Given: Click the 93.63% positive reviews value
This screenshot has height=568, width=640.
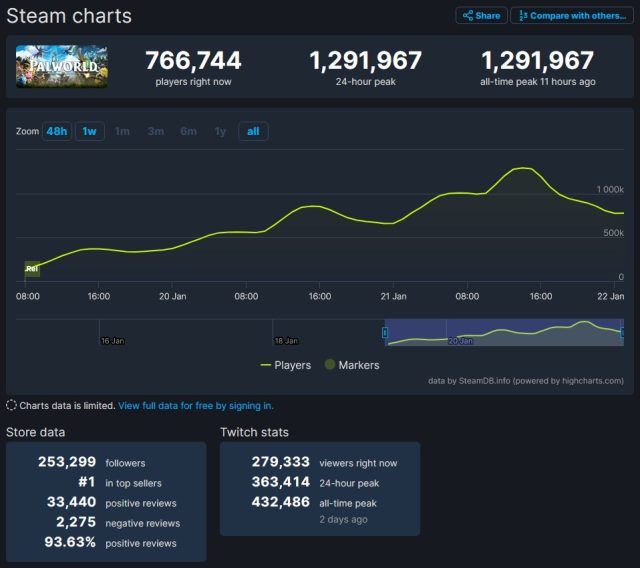Looking at the screenshot, I should [70, 542].
